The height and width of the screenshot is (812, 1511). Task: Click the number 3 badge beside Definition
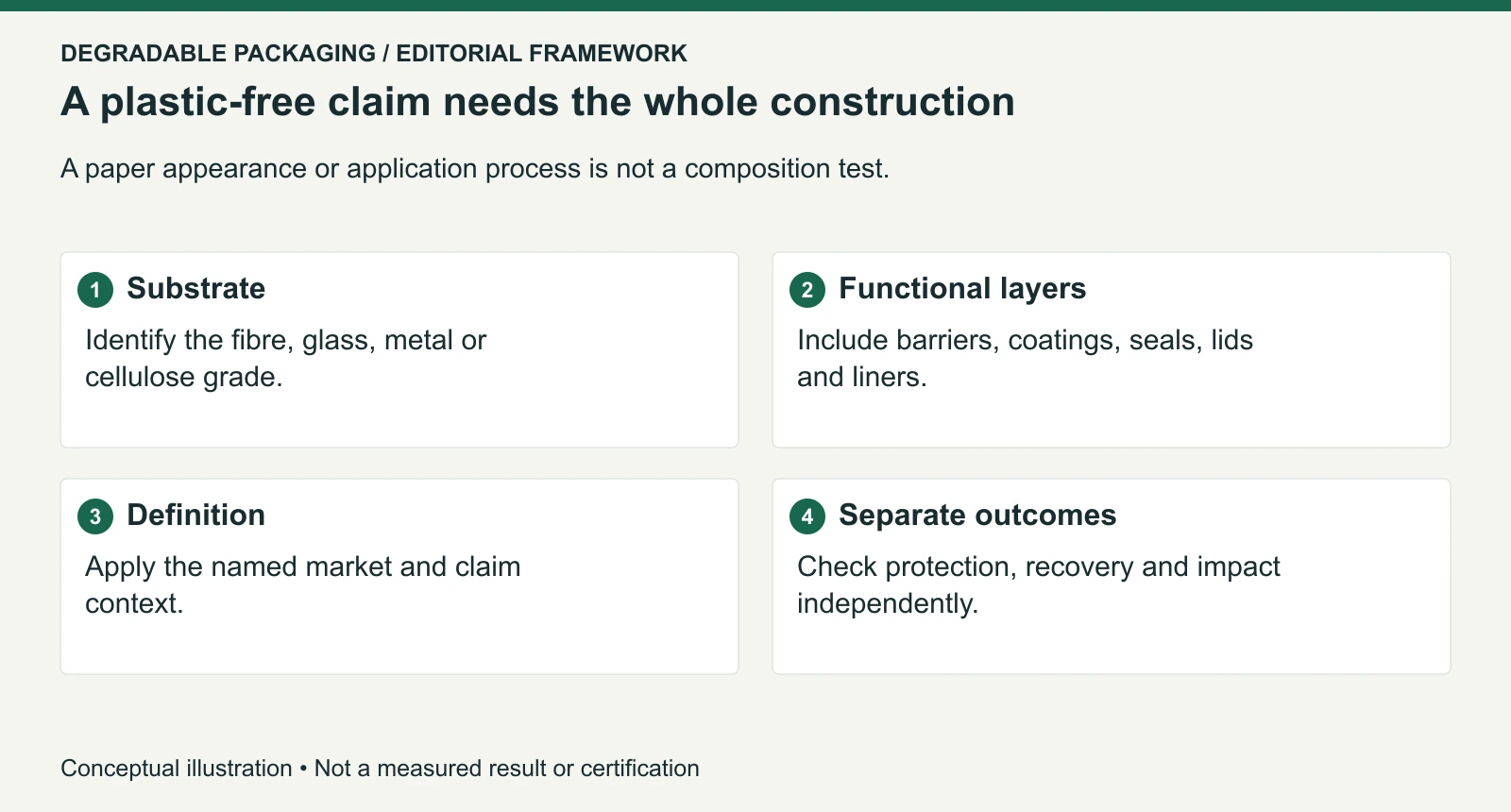point(95,516)
